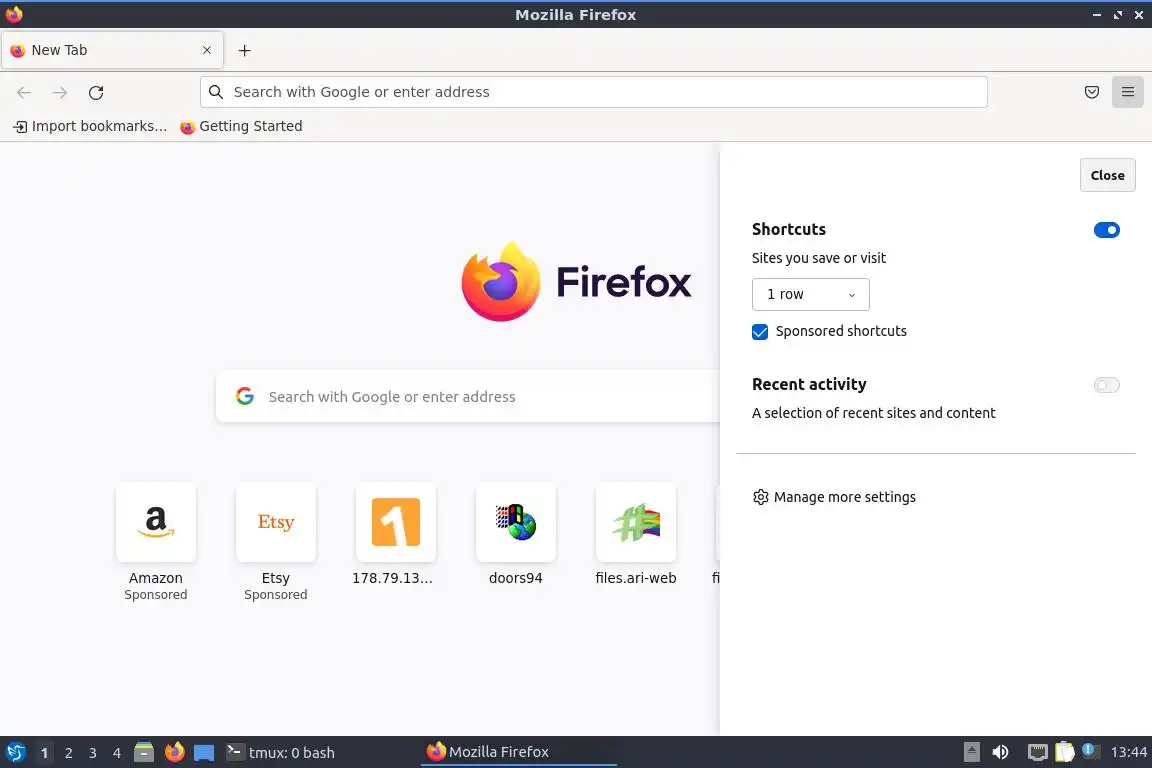Viewport: 1152px width, 768px height.
Task: Click the show desktop taskbar icon
Action: [204, 752]
